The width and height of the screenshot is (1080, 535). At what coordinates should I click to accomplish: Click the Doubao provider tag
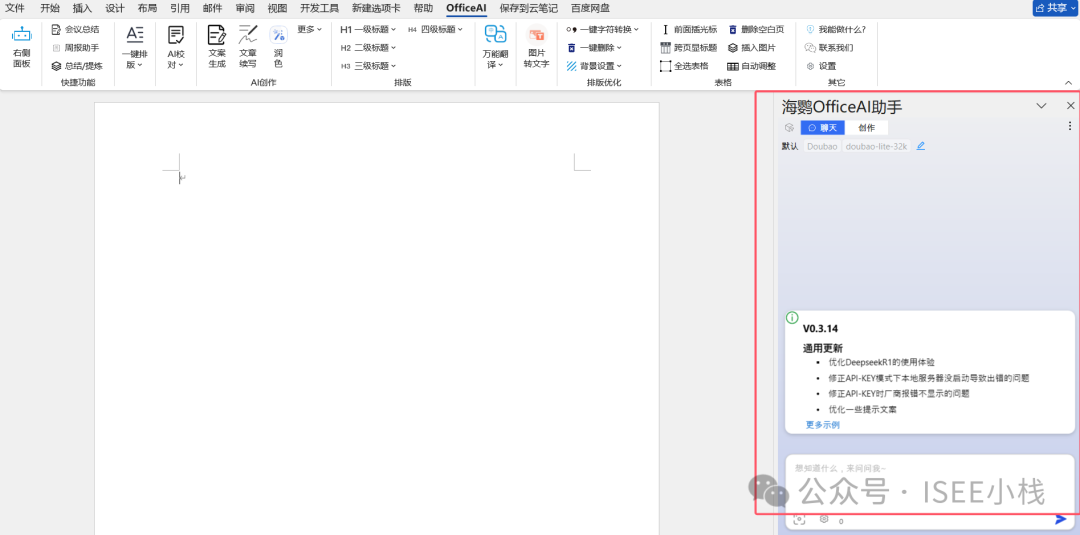point(822,146)
